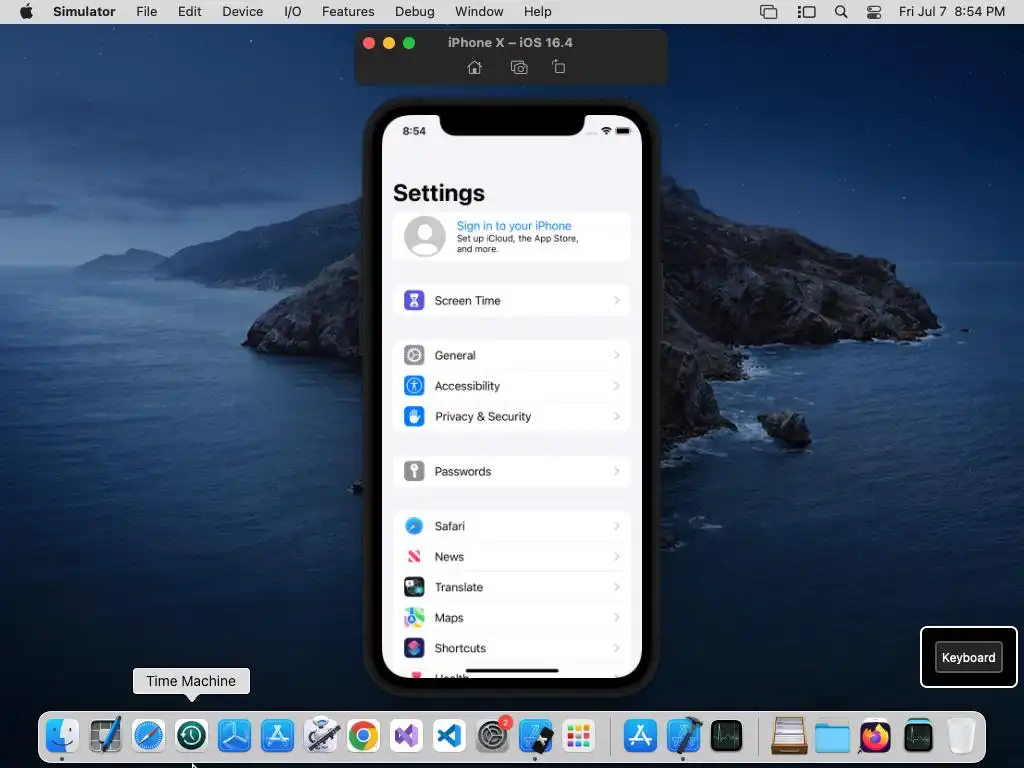Open the Window menu
Viewport: 1024px width, 768px height.
479,12
